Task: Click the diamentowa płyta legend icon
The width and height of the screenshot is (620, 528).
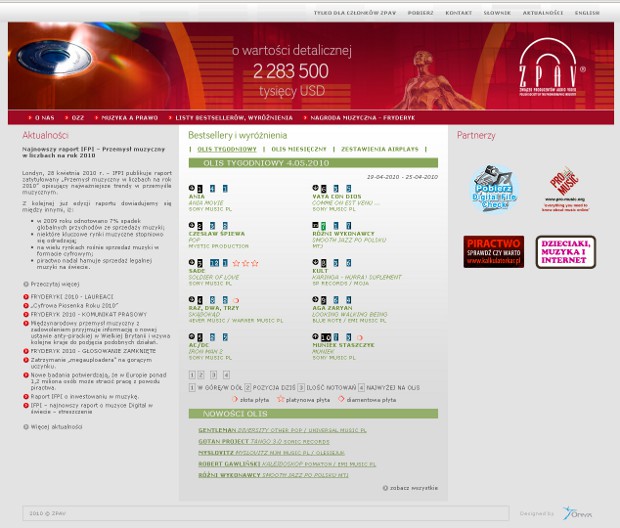Action: [341, 399]
